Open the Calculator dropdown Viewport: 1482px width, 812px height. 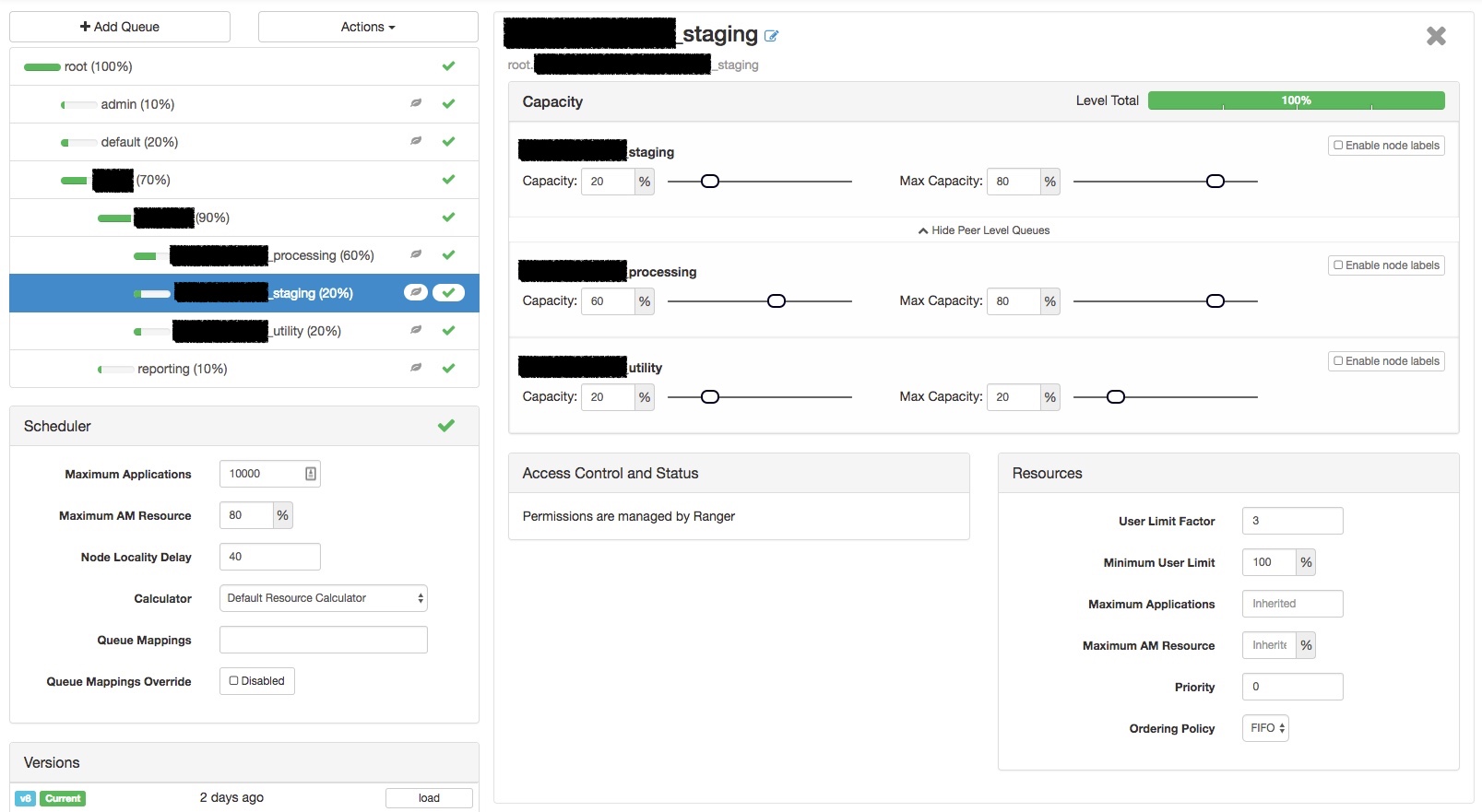(324, 598)
